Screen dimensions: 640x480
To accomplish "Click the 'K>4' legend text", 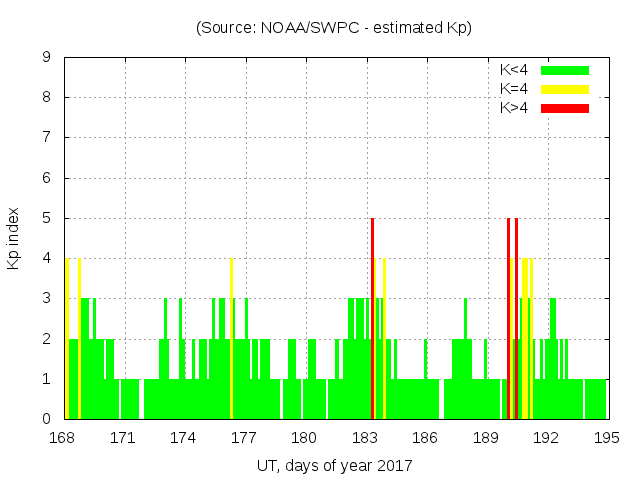I will point(514,107).
